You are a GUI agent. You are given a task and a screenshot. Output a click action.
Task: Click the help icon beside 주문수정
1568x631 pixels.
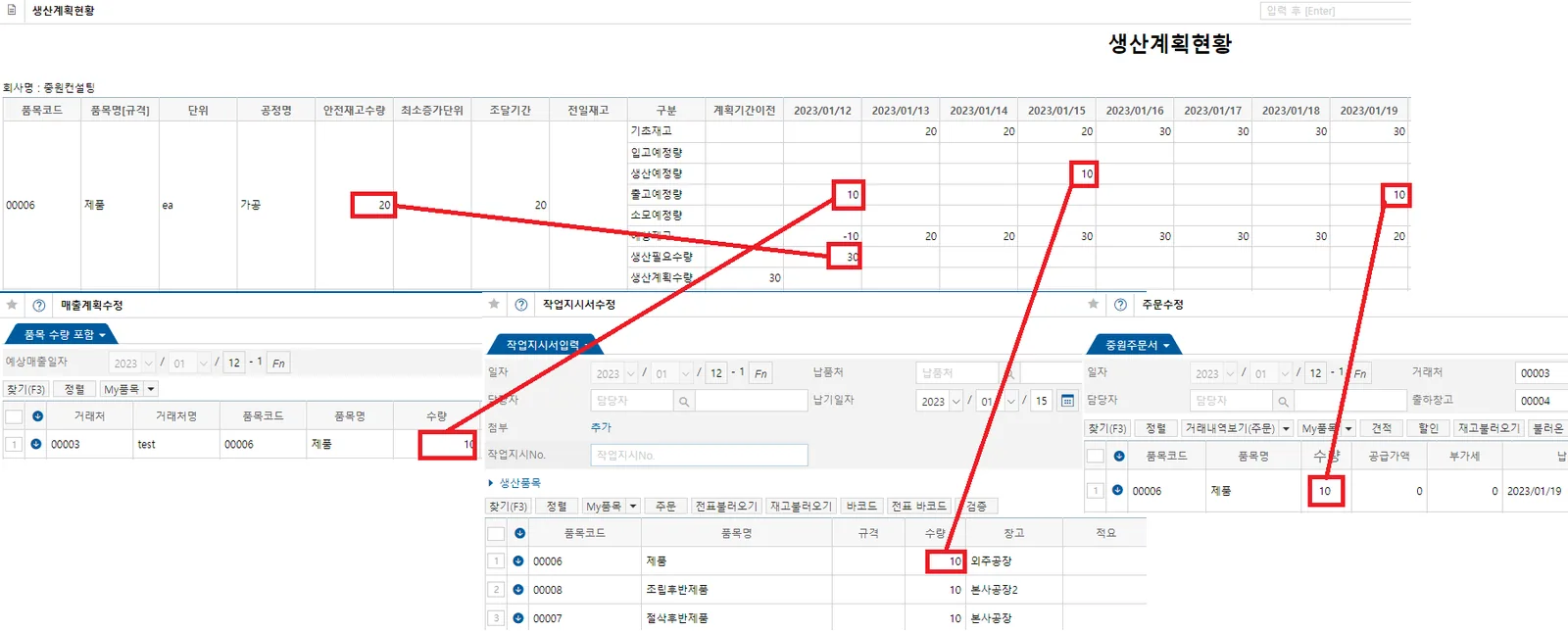pyautogui.click(x=1120, y=305)
